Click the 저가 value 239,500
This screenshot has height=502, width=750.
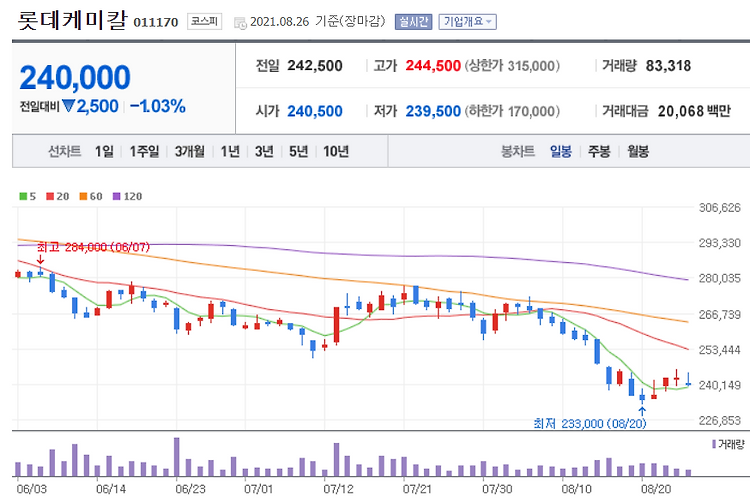click(433, 111)
